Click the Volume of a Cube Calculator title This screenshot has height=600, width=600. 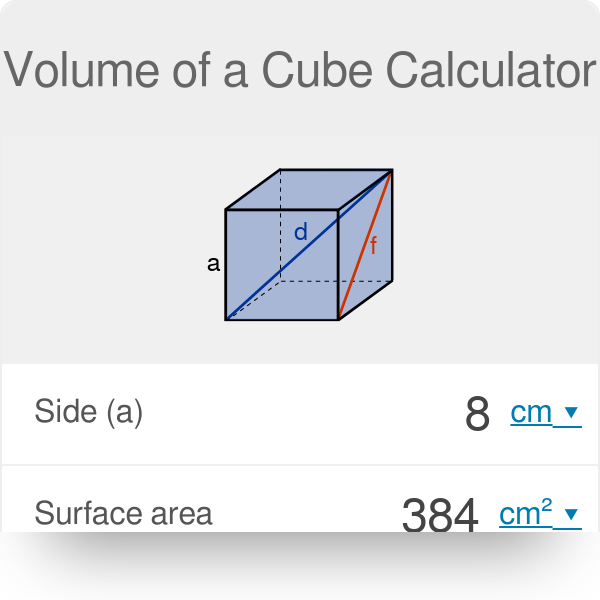(300, 70)
